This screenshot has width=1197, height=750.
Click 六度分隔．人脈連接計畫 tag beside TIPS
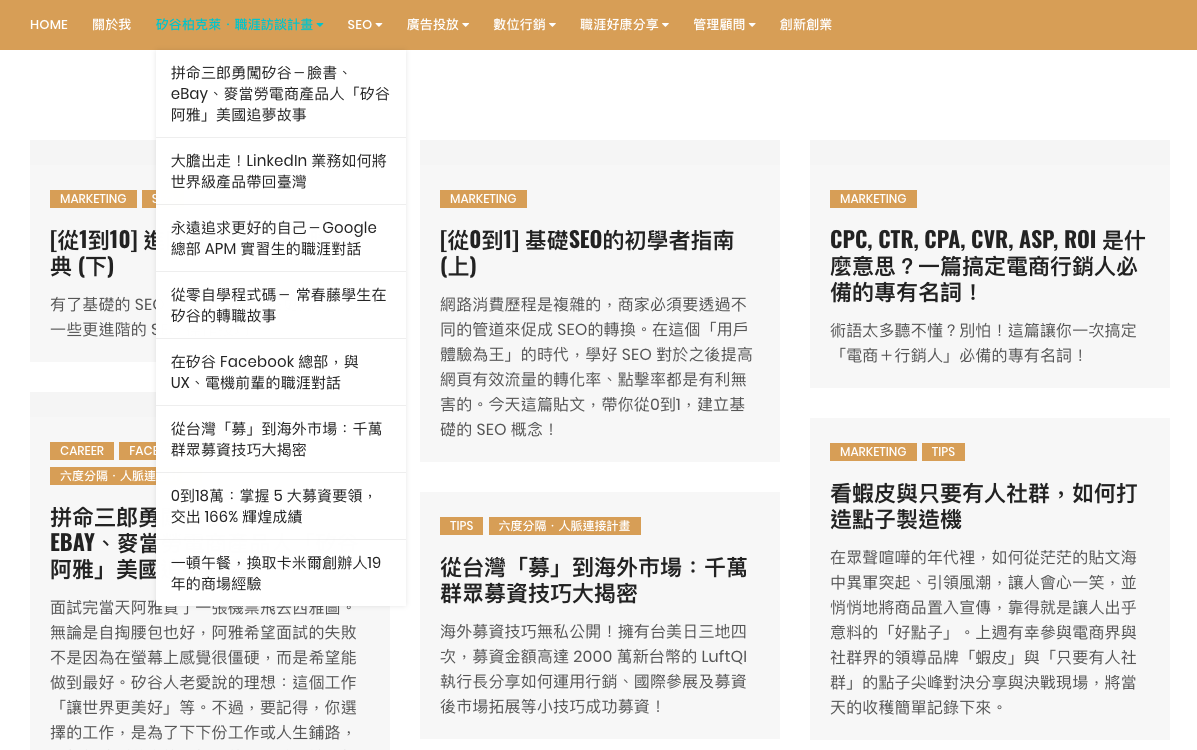pyautogui.click(x=565, y=525)
